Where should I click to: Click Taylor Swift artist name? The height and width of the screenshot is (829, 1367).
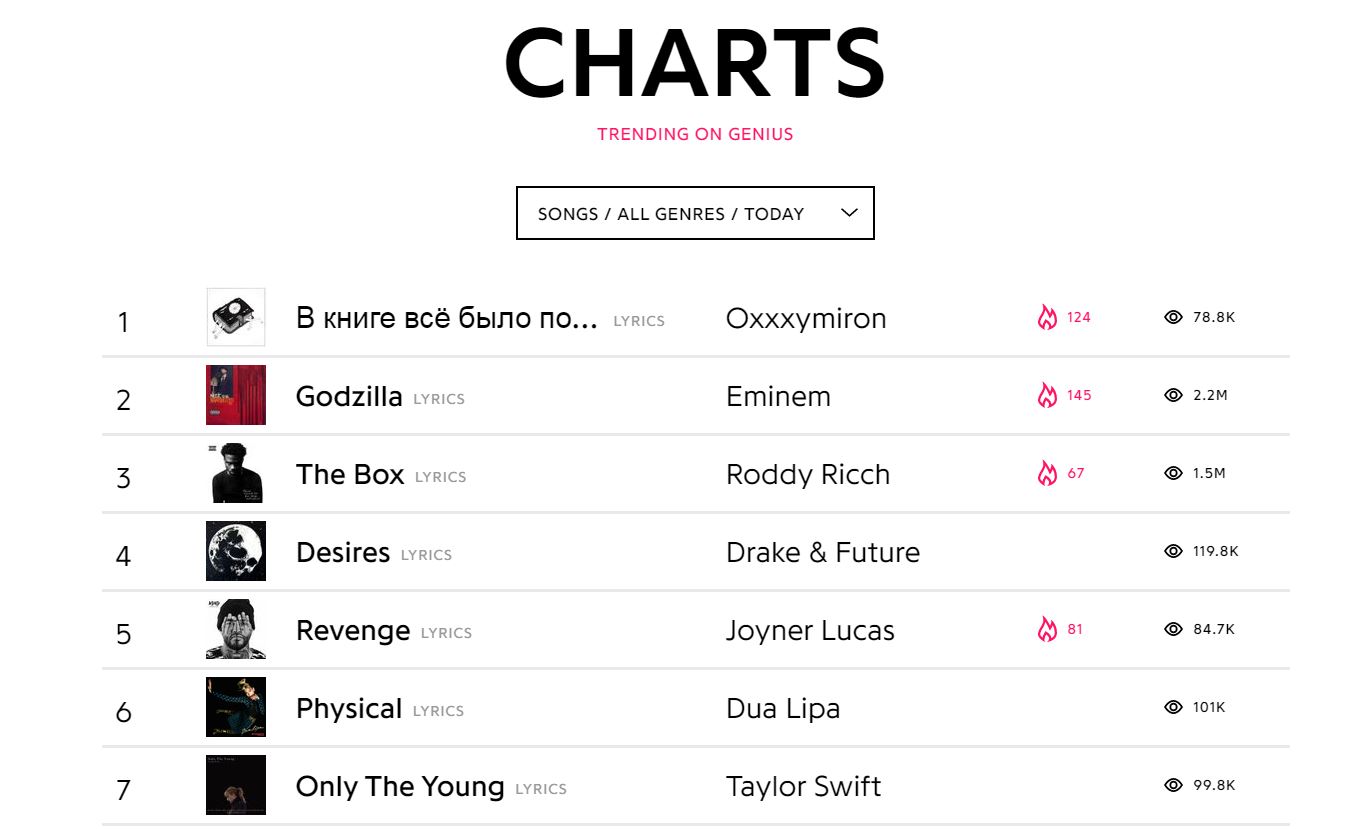click(803, 786)
